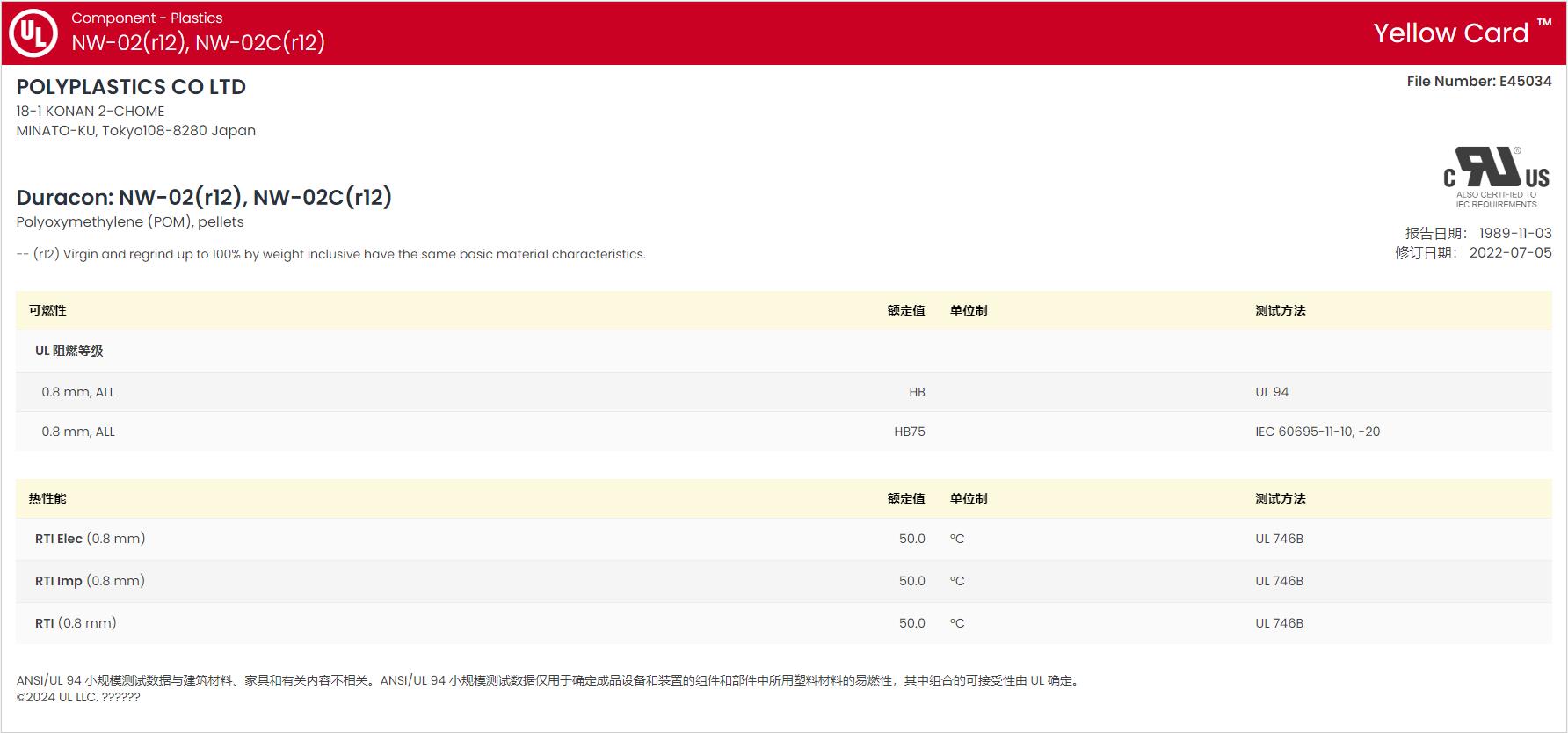The height and width of the screenshot is (733, 1568).
Task: Click '0.8 mm, ALL' in the HB75 row
Action: point(78,432)
